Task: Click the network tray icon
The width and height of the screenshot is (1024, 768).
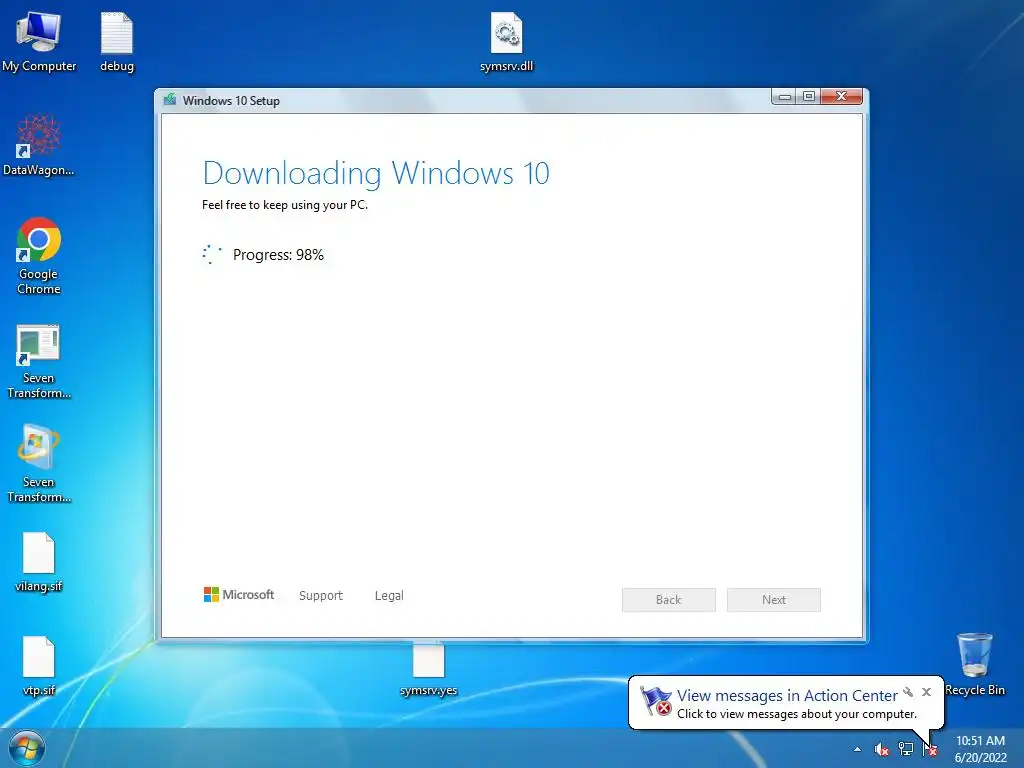Action: point(906,749)
